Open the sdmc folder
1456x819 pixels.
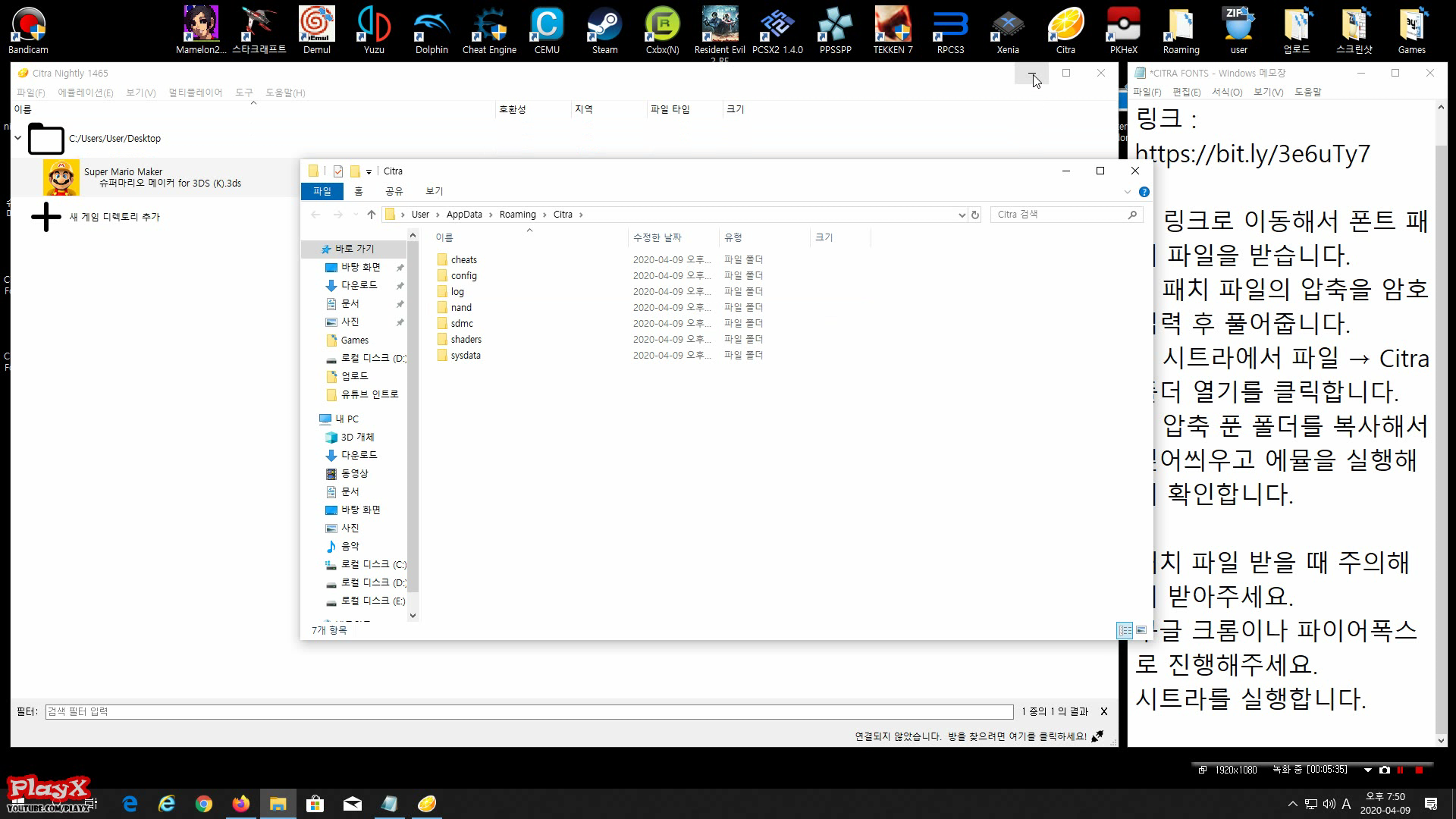[461, 323]
